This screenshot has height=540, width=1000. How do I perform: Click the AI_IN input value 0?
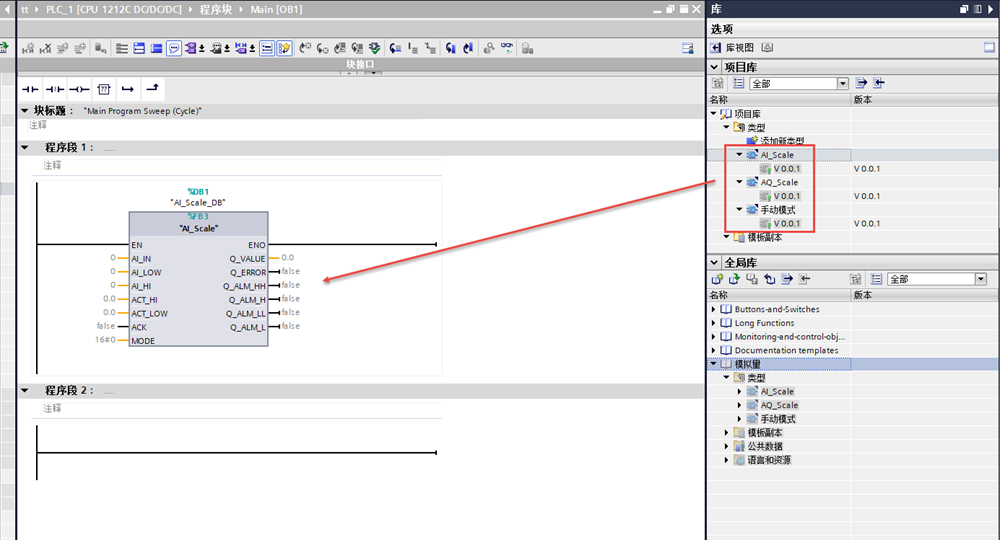pos(113,258)
